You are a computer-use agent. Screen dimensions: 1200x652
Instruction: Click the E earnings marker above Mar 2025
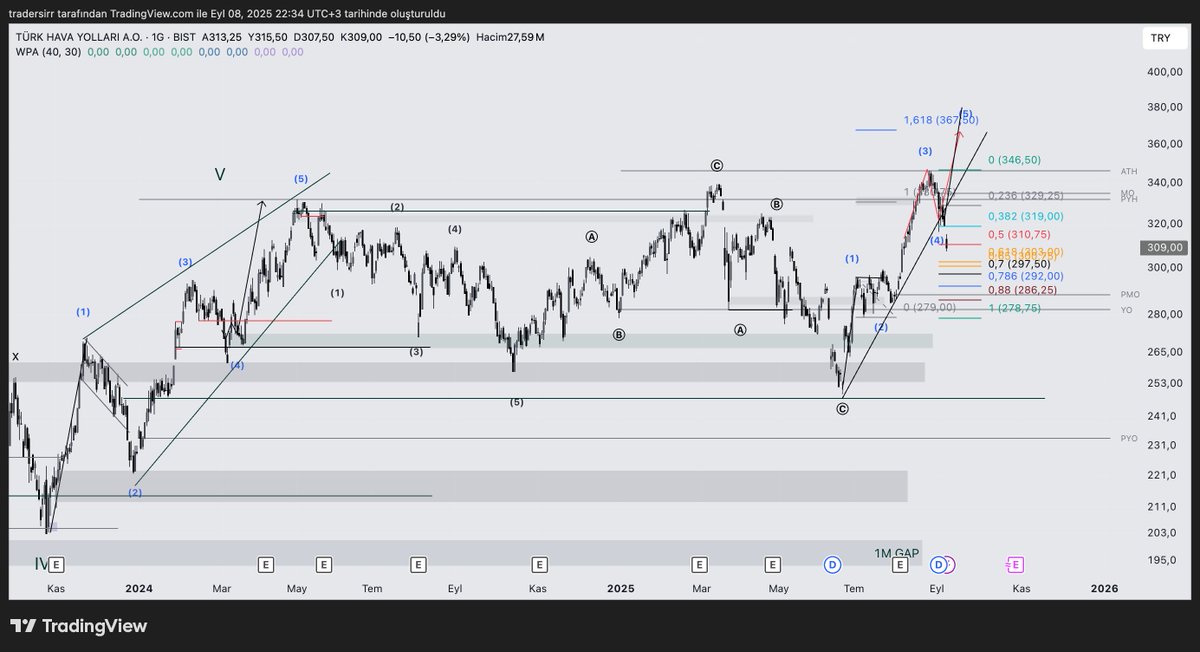[700, 565]
